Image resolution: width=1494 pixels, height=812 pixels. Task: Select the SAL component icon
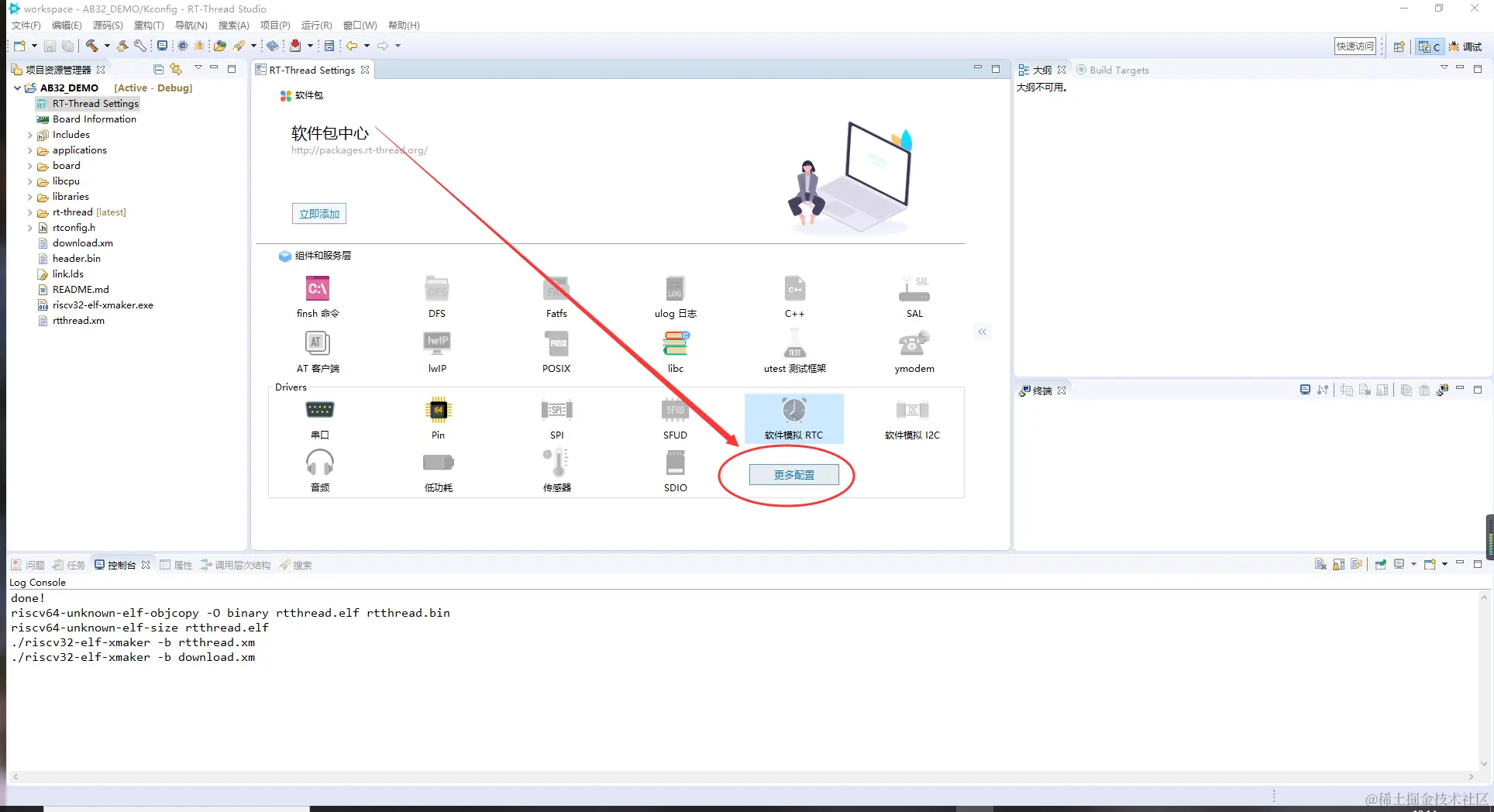pos(914,289)
